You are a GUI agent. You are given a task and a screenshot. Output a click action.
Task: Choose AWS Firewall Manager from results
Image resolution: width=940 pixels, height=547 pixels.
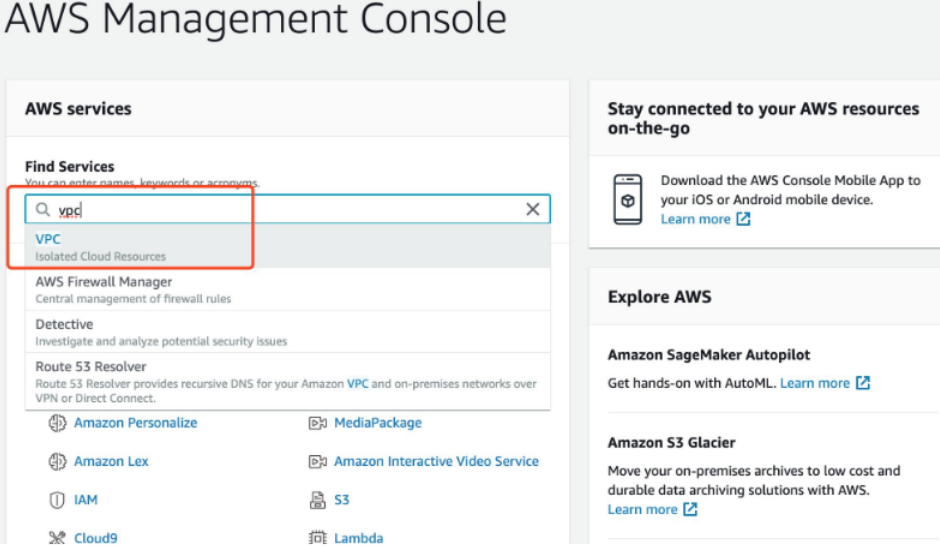[287, 289]
